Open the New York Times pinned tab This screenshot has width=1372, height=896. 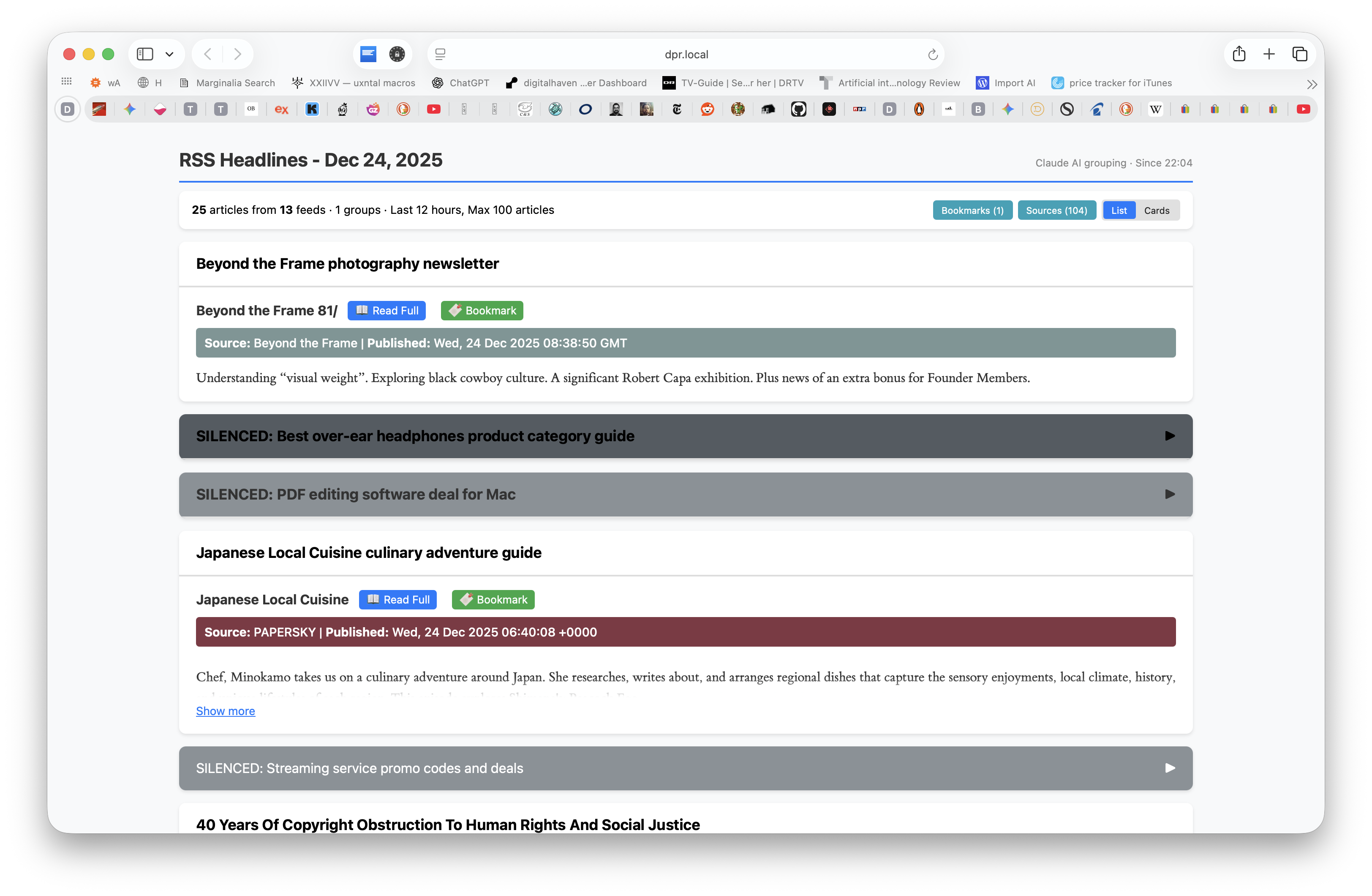[x=677, y=109]
